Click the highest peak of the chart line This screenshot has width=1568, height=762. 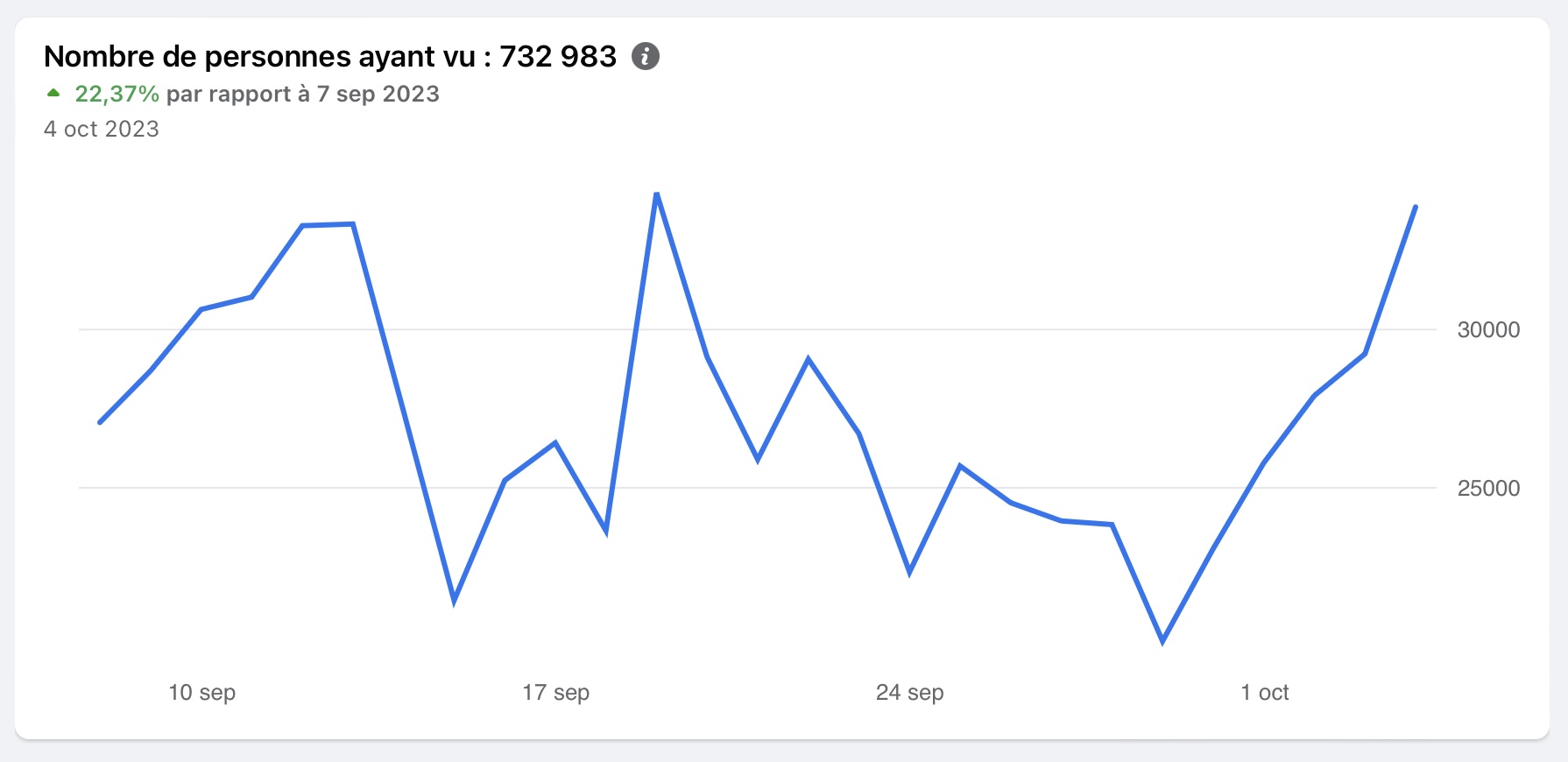point(656,194)
